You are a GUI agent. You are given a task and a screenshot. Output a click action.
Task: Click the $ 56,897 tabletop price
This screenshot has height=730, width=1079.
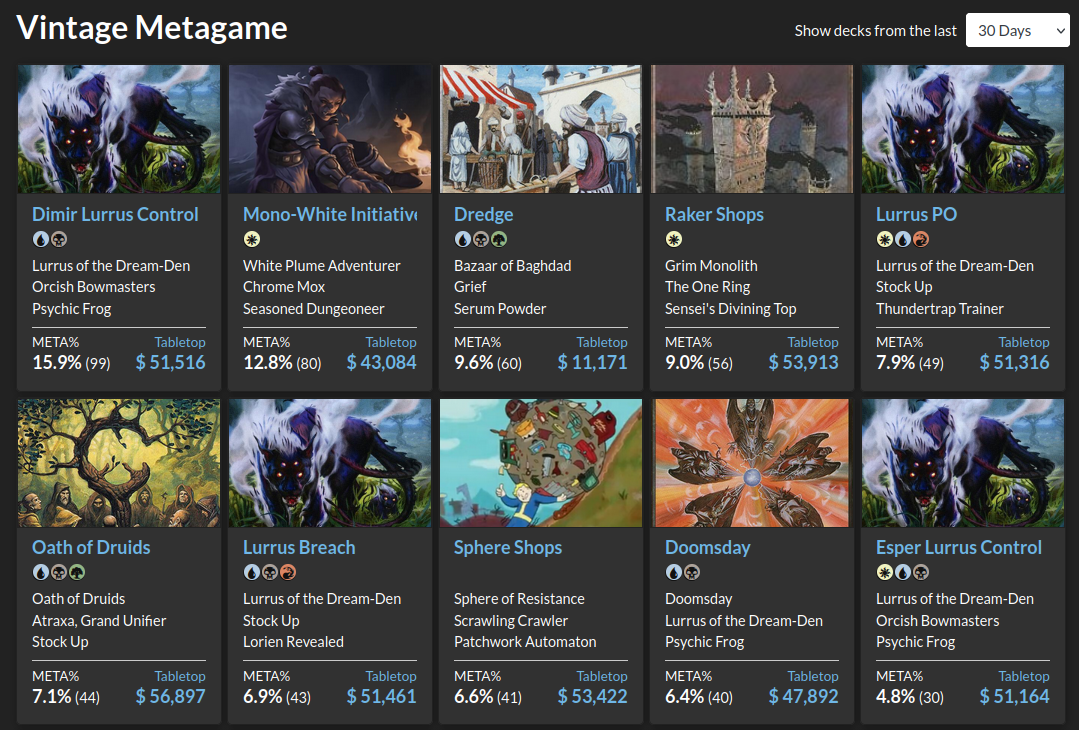[x=170, y=696]
